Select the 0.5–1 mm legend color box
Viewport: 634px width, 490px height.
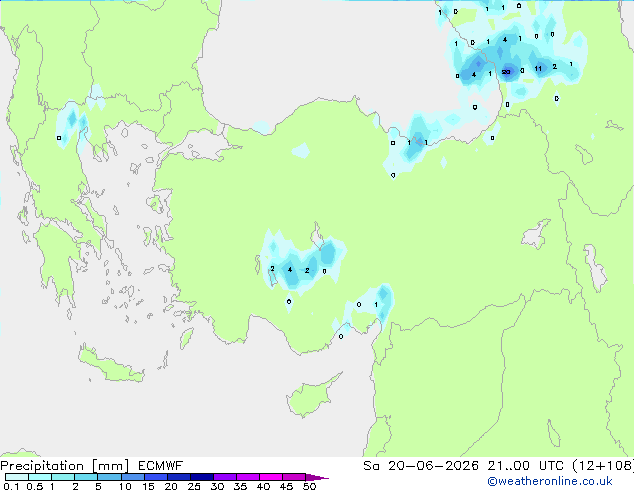tap(40, 477)
